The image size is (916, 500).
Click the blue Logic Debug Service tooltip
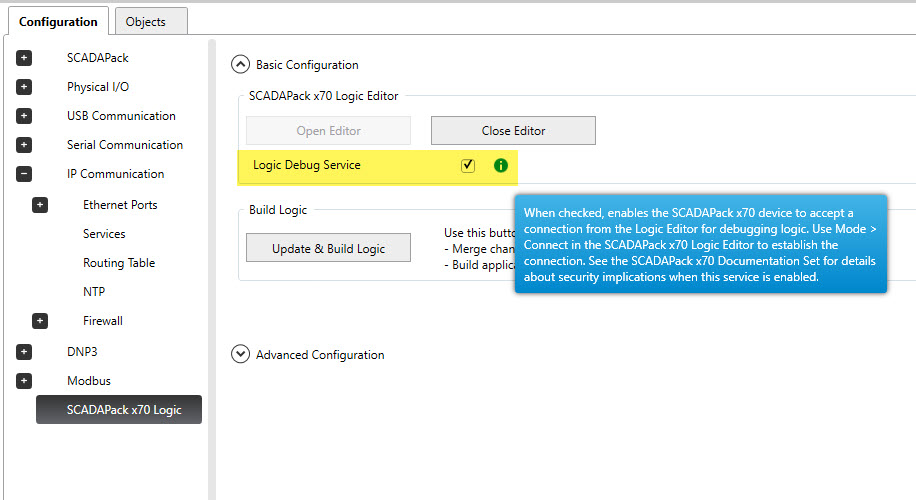701,244
